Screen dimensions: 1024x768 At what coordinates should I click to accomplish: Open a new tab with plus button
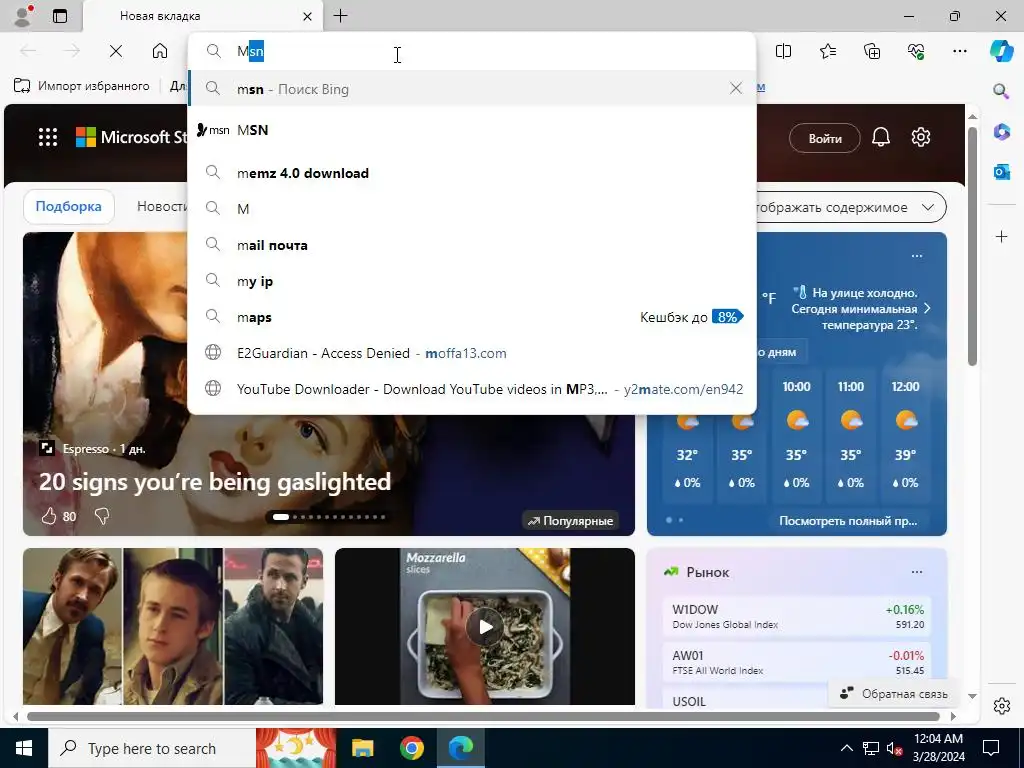340,16
